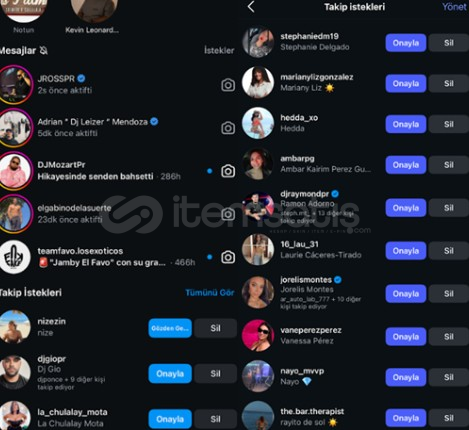This screenshot has width=469, height=430.
Task: View djraymondpr profile picture
Action: click(257, 207)
